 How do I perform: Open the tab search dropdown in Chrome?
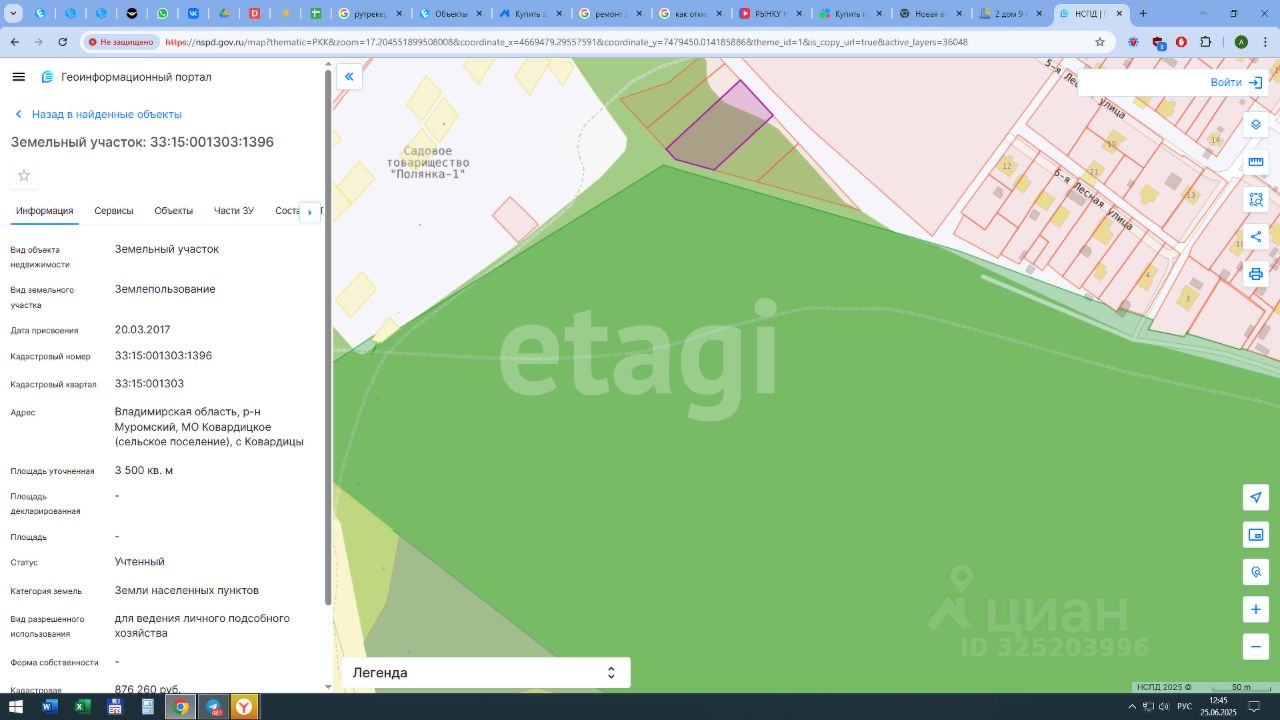(14, 14)
